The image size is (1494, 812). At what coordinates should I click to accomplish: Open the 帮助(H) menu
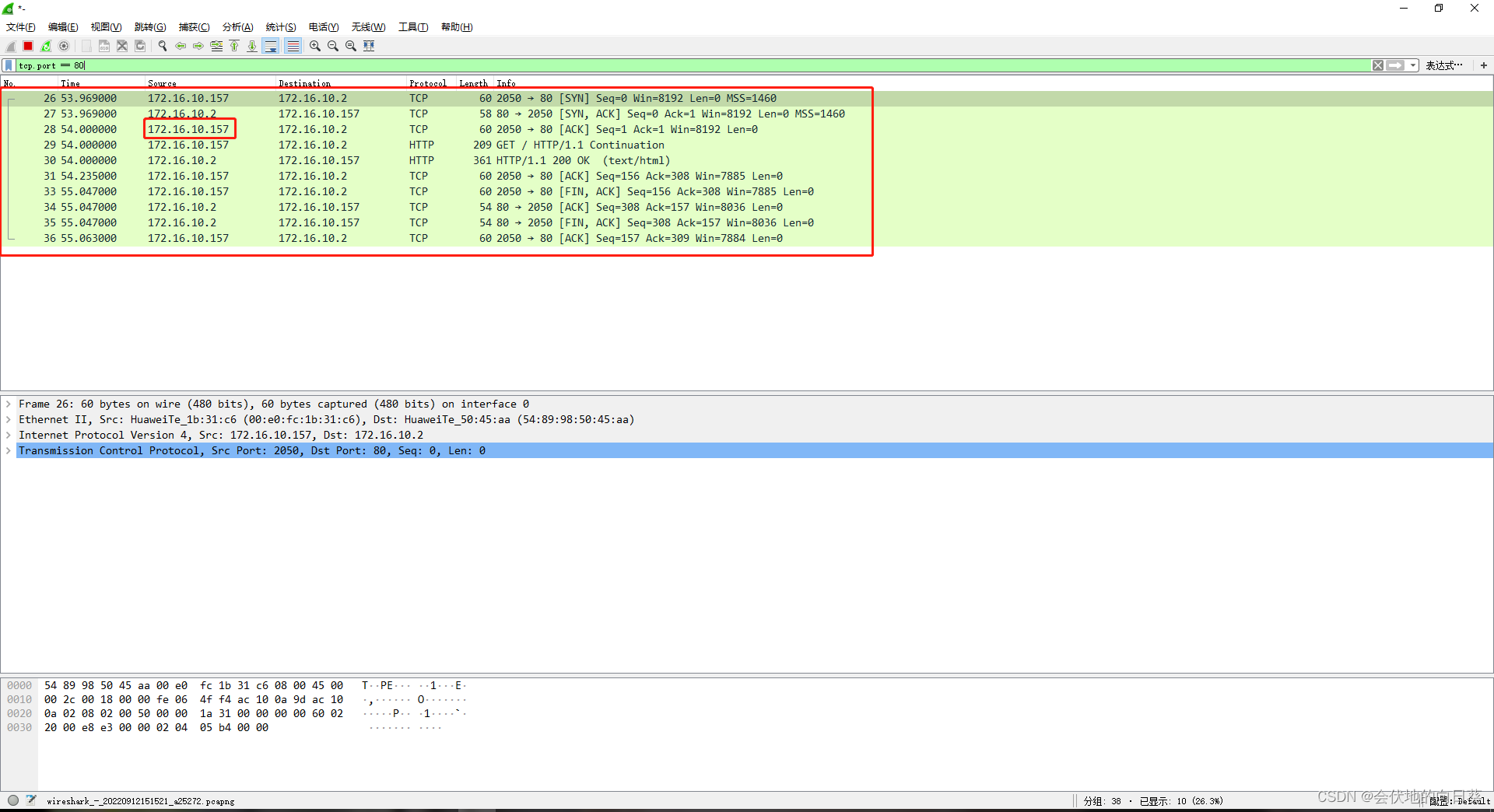pyautogui.click(x=457, y=27)
